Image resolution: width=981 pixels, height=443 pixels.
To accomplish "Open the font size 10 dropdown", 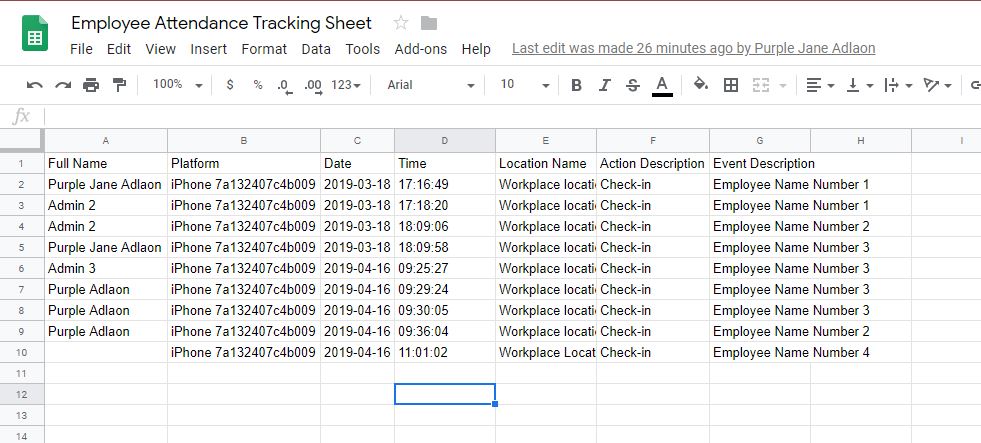I will click(x=525, y=84).
